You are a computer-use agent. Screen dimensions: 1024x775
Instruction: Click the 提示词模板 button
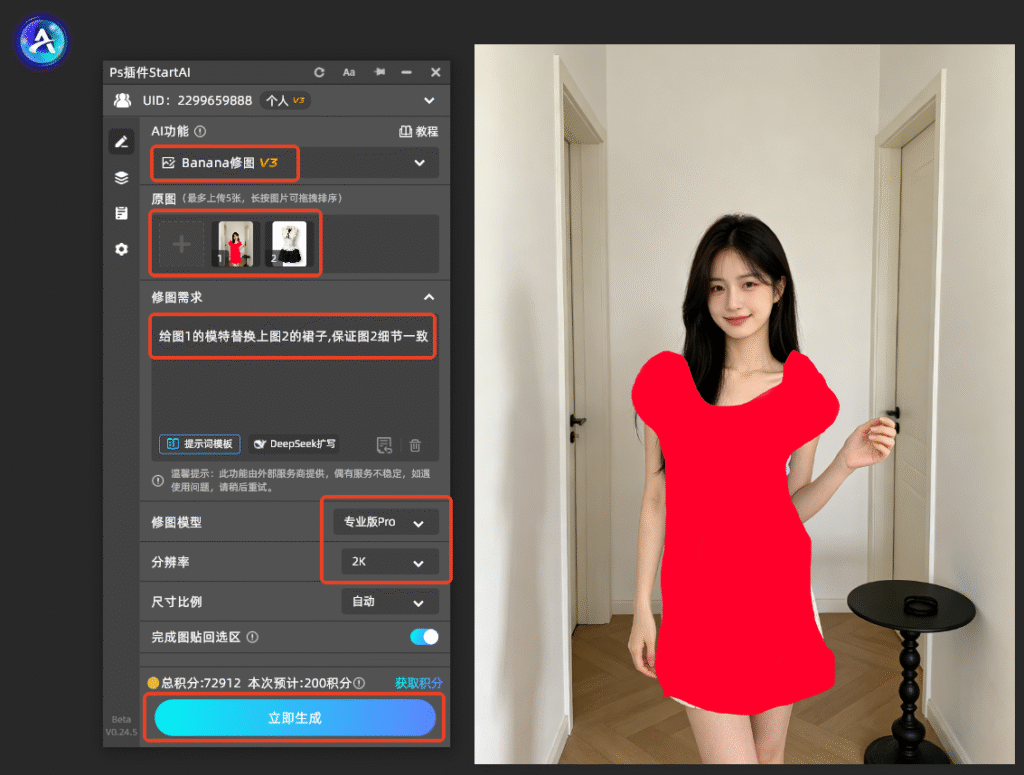click(200, 444)
